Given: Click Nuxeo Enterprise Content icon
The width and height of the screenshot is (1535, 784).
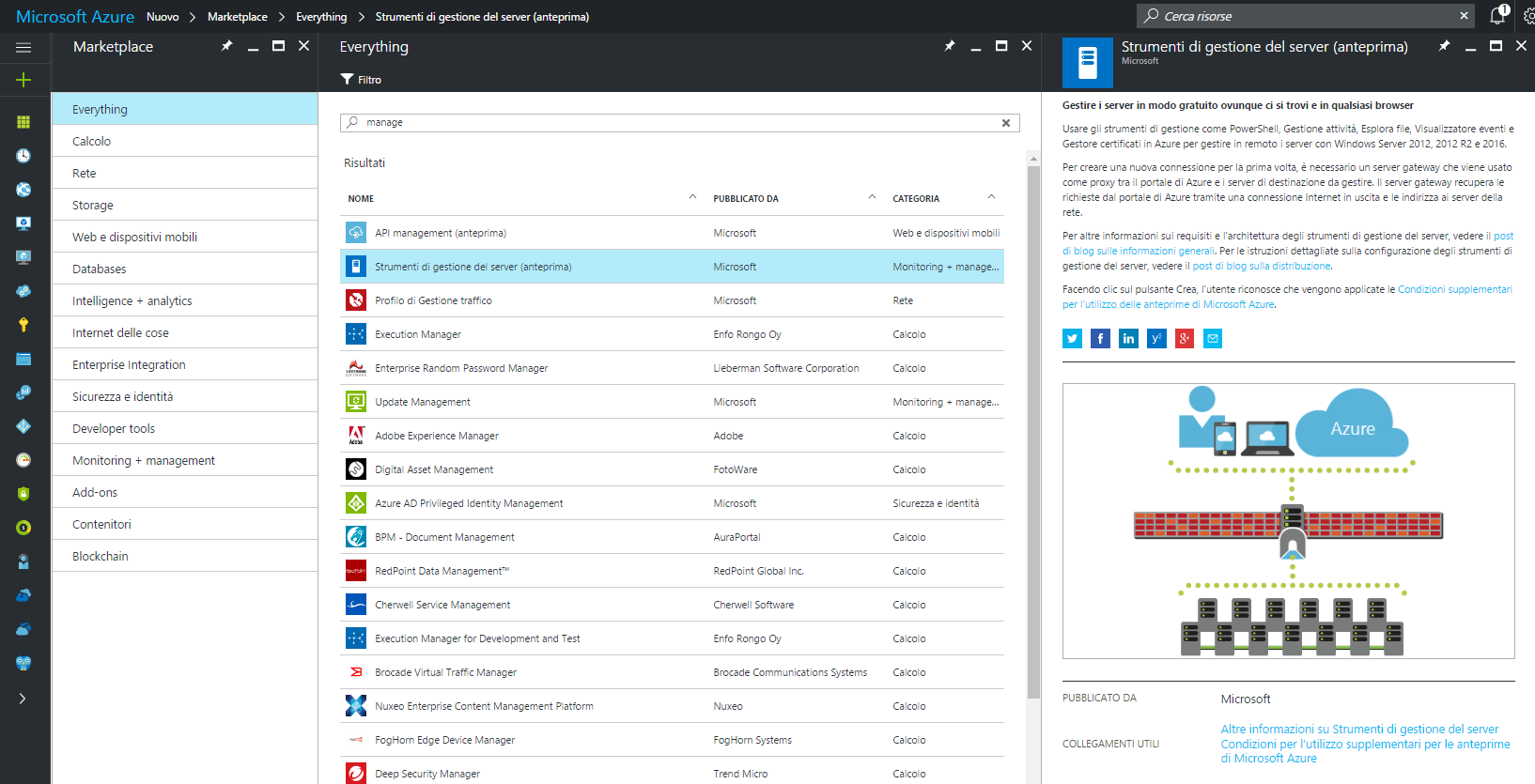Looking at the screenshot, I should [356, 706].
